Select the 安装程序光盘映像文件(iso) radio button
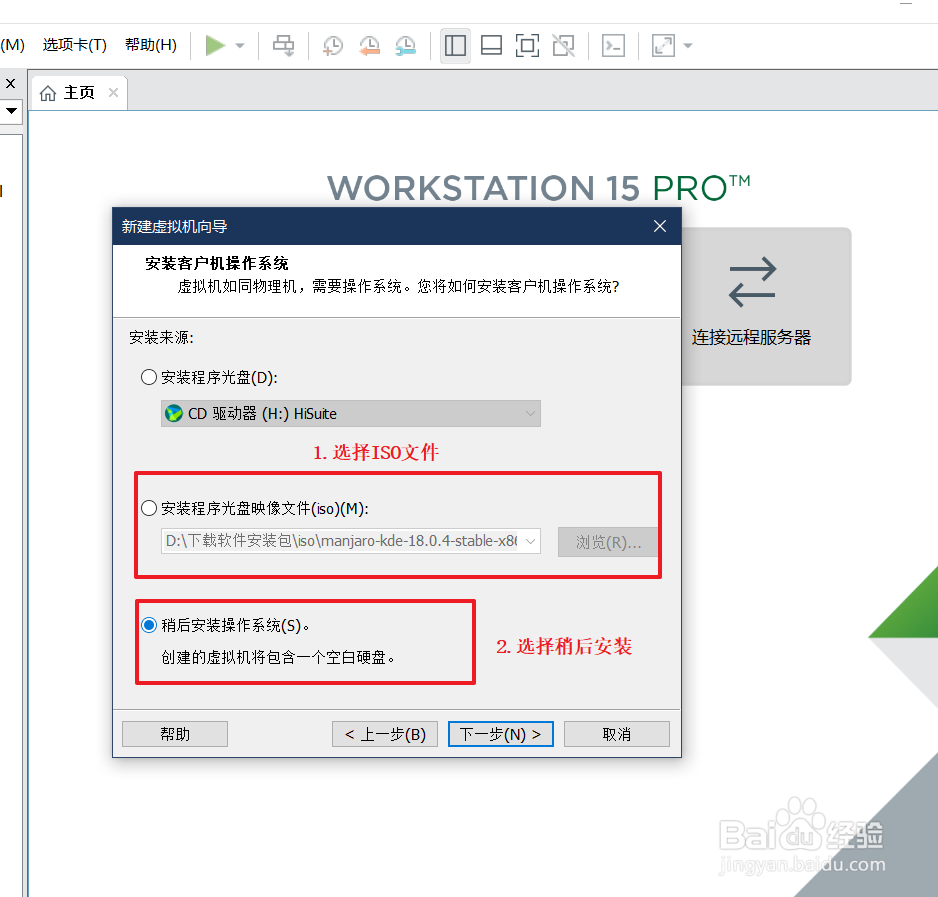This screenshot has height=897, width=938. point(149,508)
